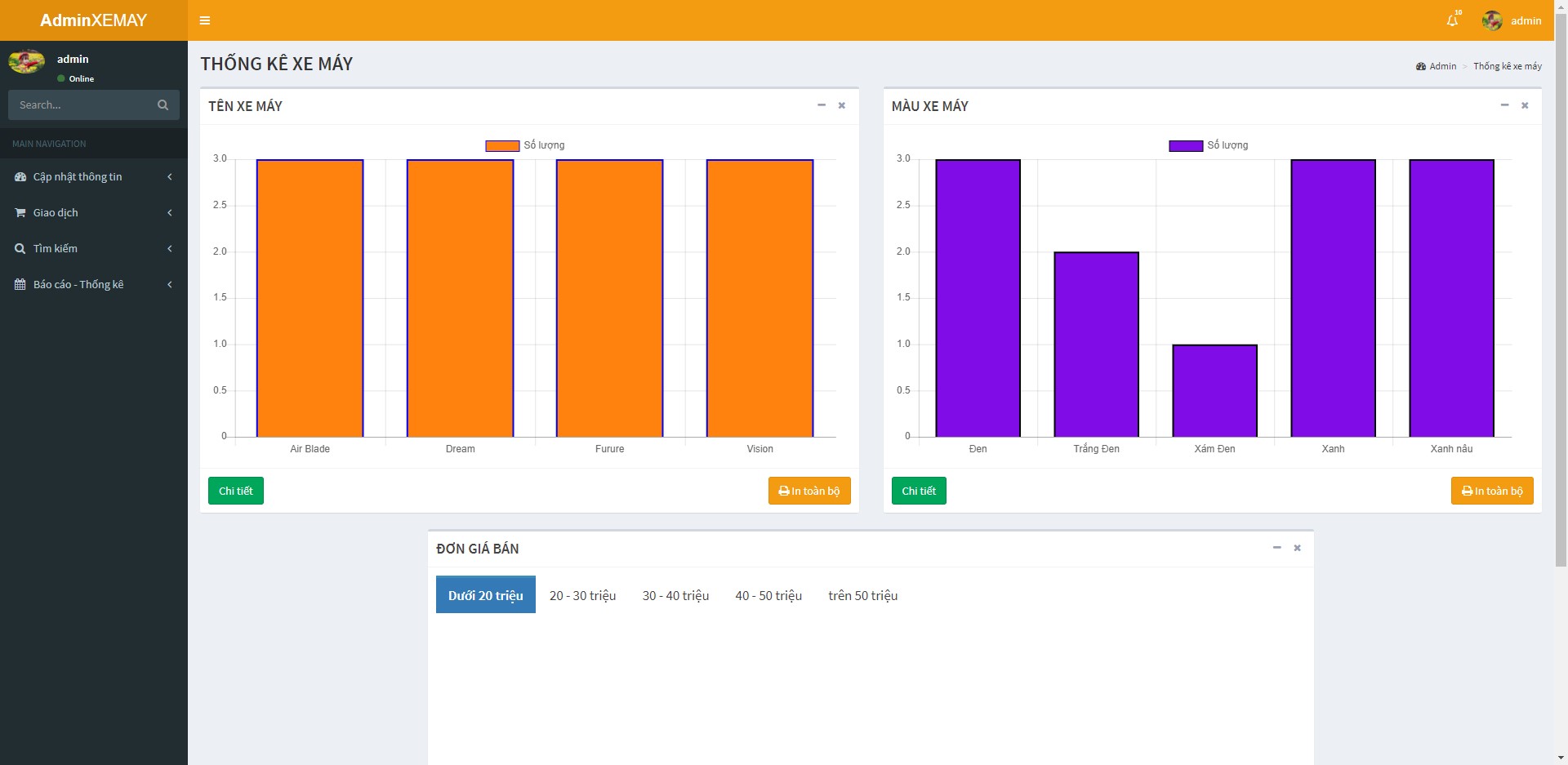Open the Cập nhật thông tin menu
Screen dimensions: 1568x765
coord(94,176)
